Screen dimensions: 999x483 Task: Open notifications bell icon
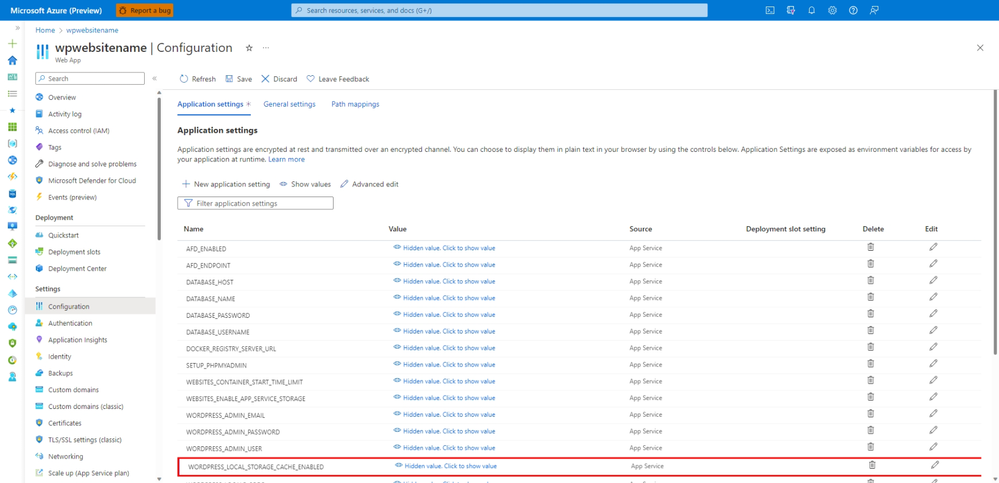point(812,10)
